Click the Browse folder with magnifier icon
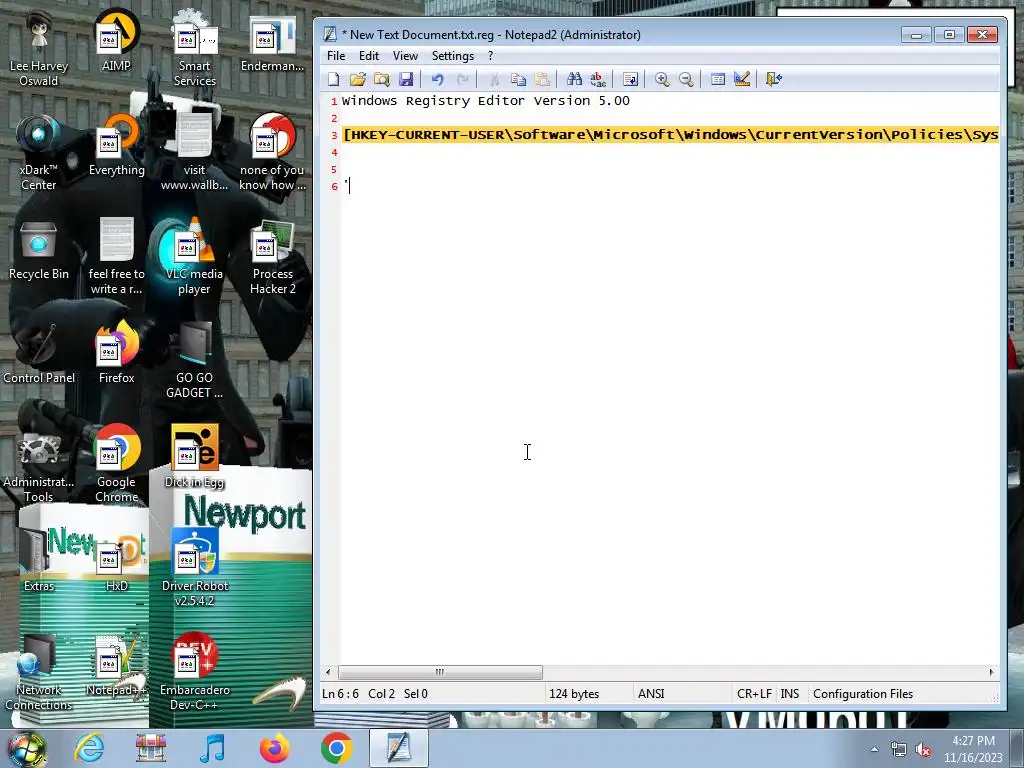This screenshot has height=768, width=1024. tap(381, 80)
